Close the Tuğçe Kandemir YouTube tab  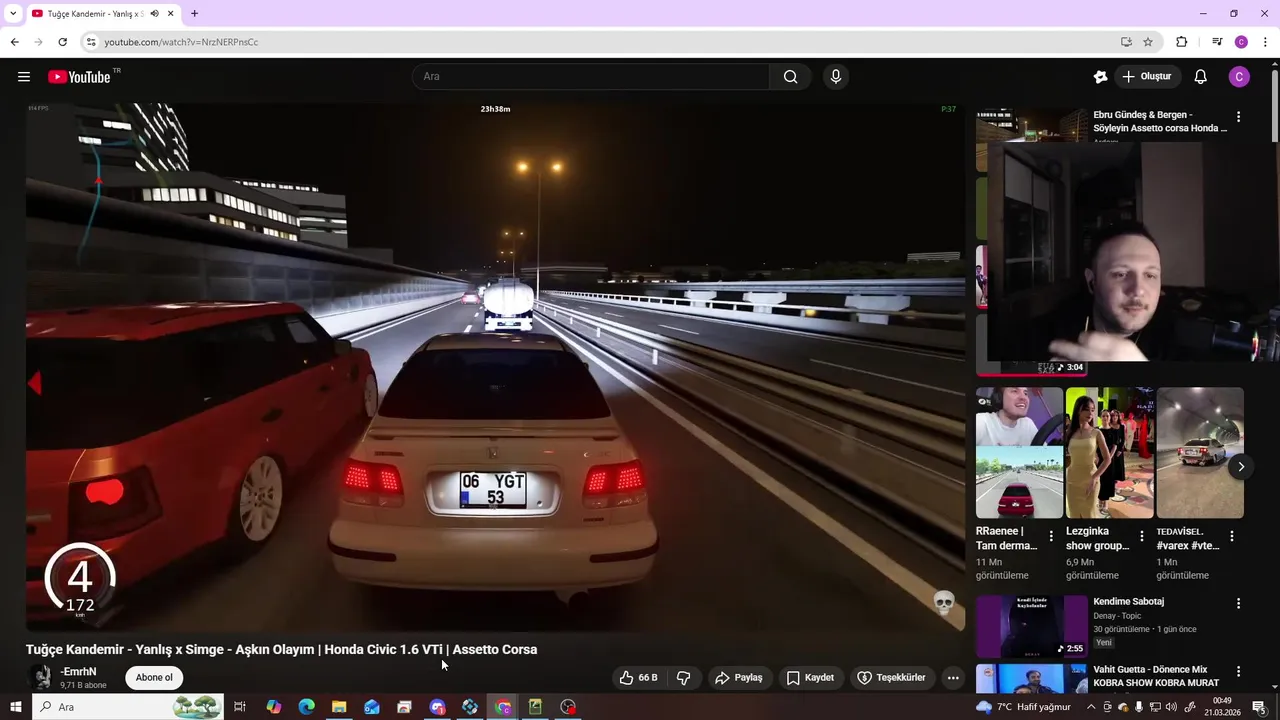(x=171, y=13)
